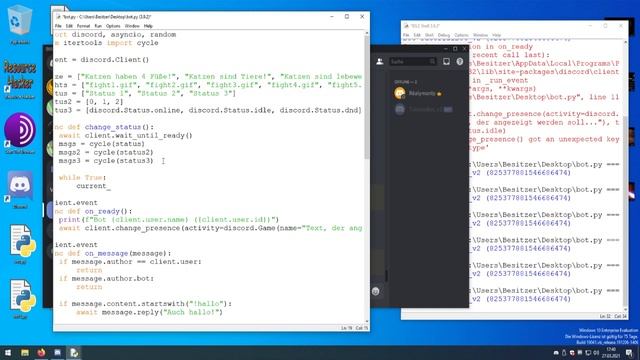The width and height of the screenshot is (640, 360).
Task: Open the volume control in the tray
Action: 596,353
